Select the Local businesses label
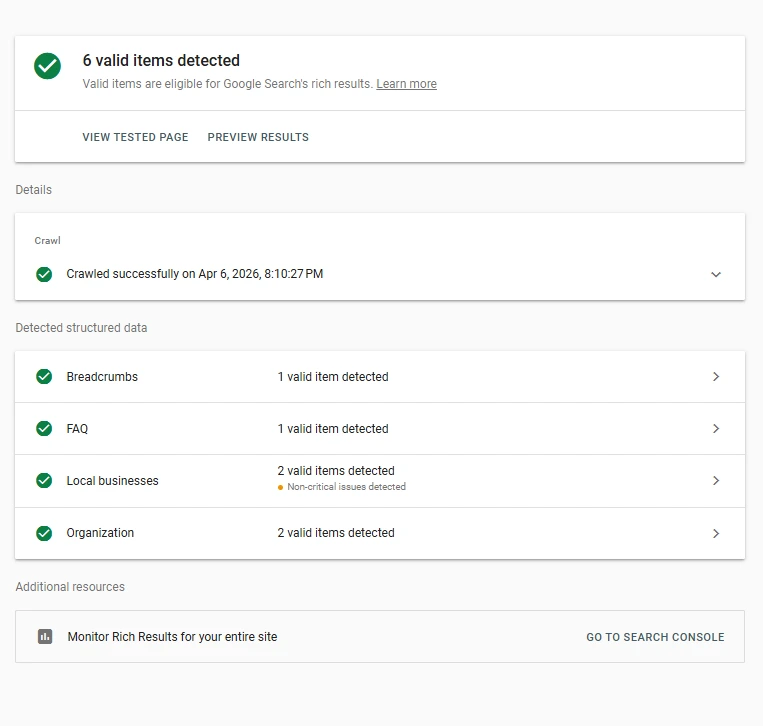This screenshot has width=763, height=726. (x=112, y=481)
